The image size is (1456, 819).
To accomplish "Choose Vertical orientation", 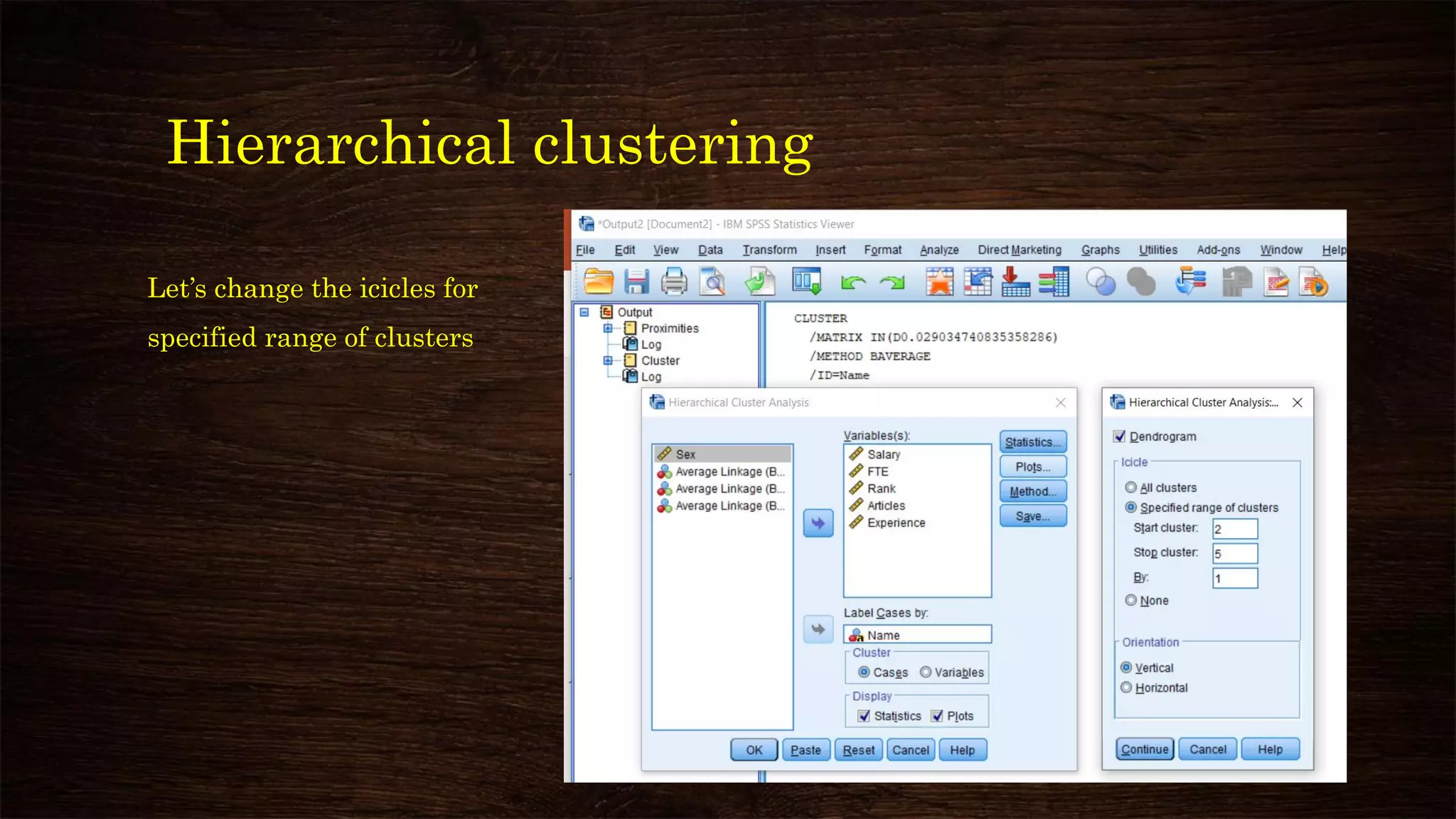I will coord(1126,668).
